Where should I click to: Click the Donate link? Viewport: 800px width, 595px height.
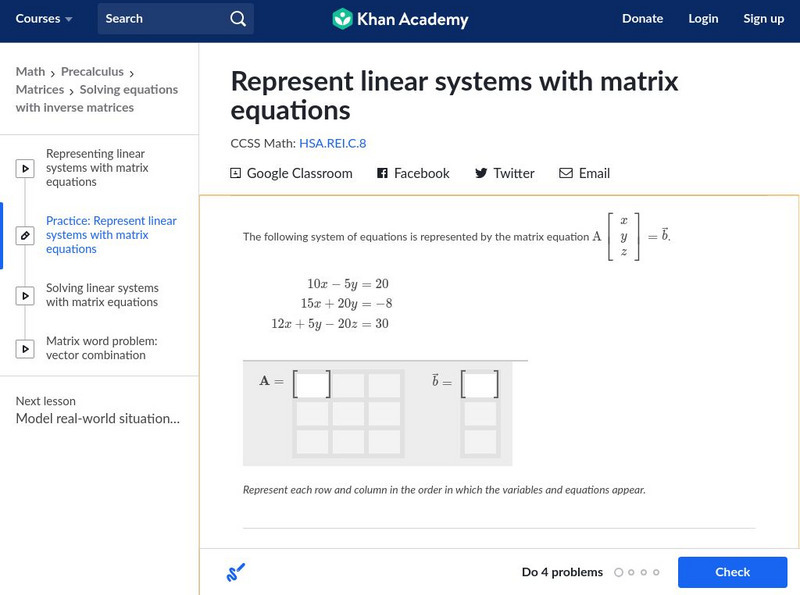[x=642, y=19]
